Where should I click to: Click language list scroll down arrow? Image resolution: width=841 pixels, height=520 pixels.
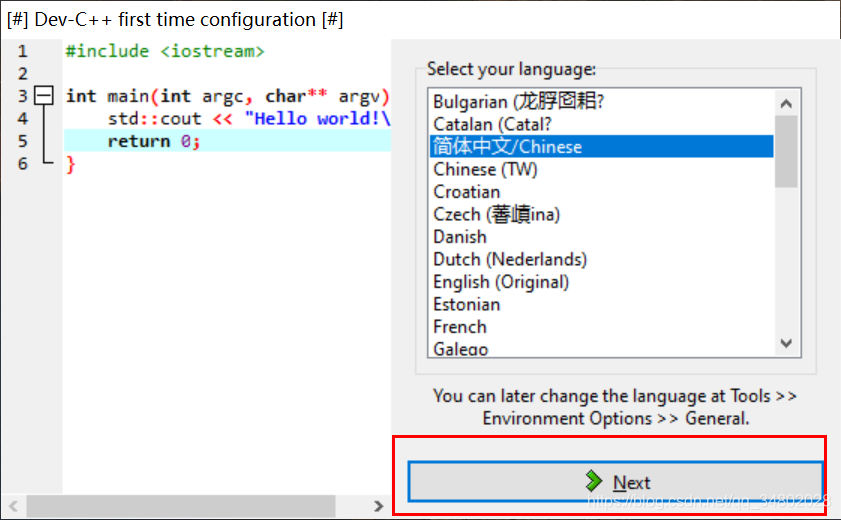click(x=786, y=343)
